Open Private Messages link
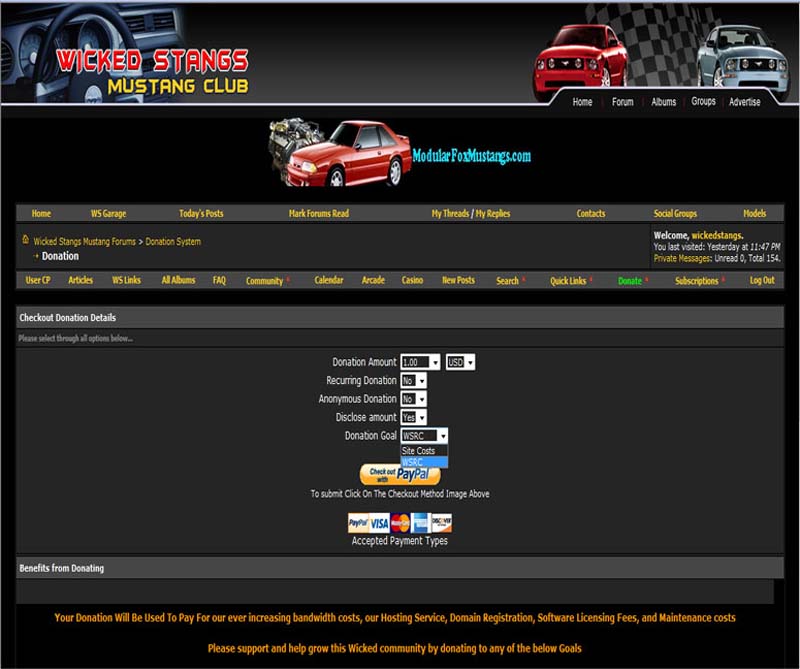This screenshot has height=669, width=800. (x=682, y=258)
